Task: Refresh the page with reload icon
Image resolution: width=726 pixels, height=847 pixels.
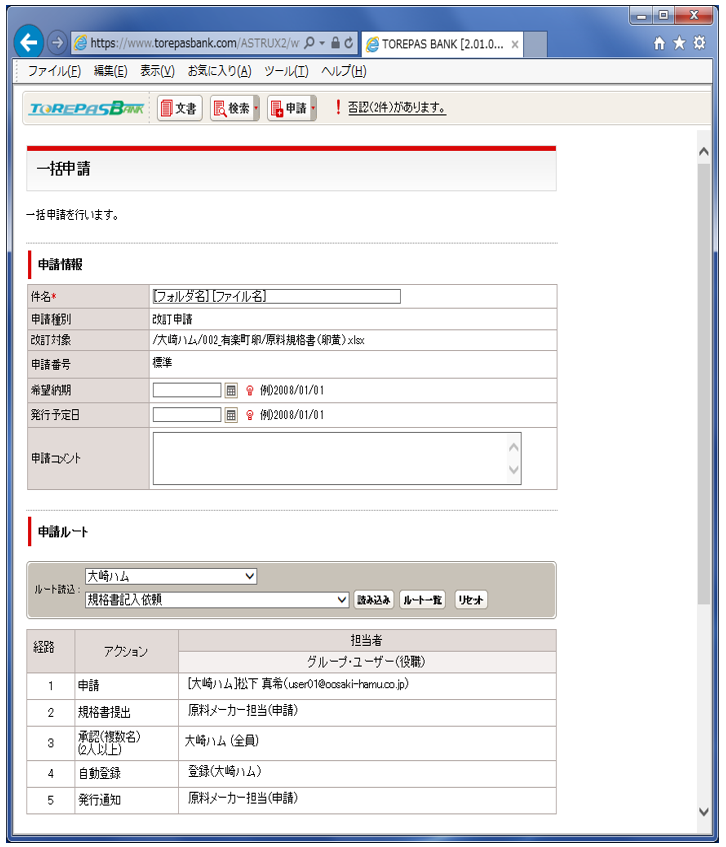Action: coord(349,43)
